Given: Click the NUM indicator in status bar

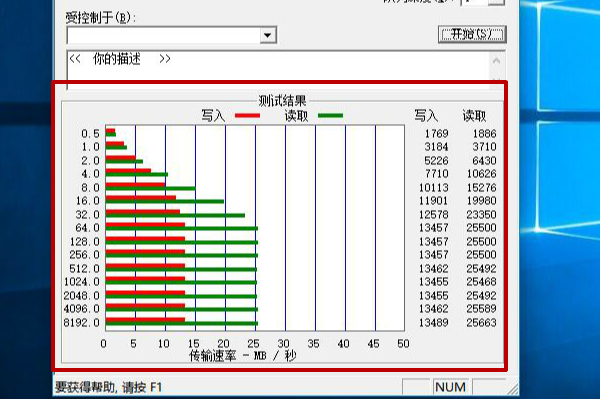Looking at the screenshot, I should click(x=450, y=387).
